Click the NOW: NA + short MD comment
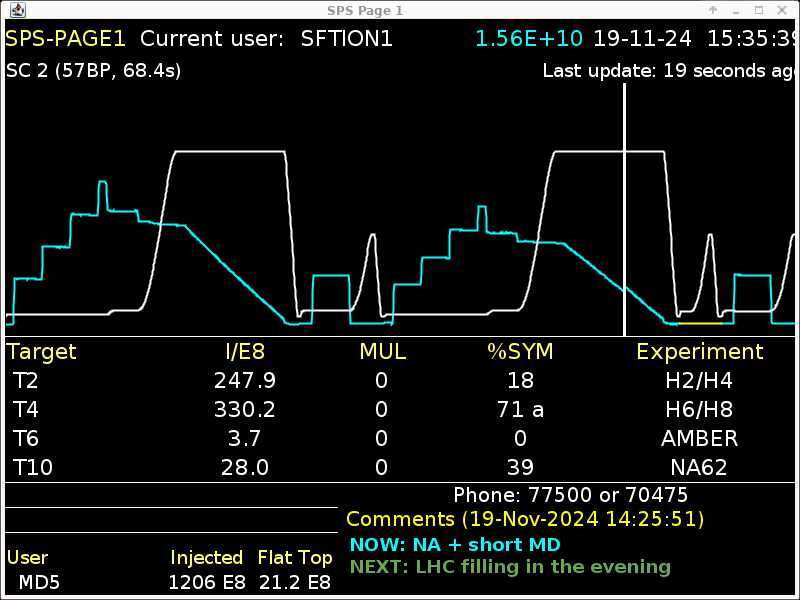This screenshot has height=600, width=800. pyautogui.click(x=455, y=545)
